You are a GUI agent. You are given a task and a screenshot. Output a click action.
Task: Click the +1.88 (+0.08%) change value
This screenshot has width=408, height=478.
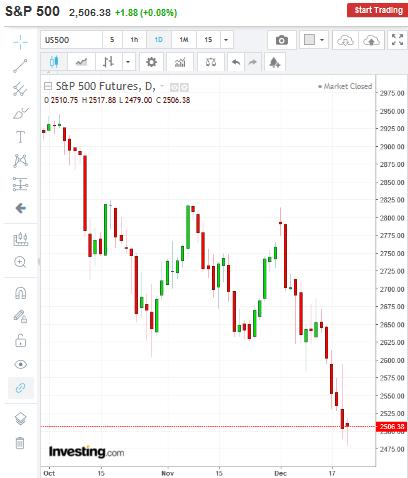click(x=146, y=13)
